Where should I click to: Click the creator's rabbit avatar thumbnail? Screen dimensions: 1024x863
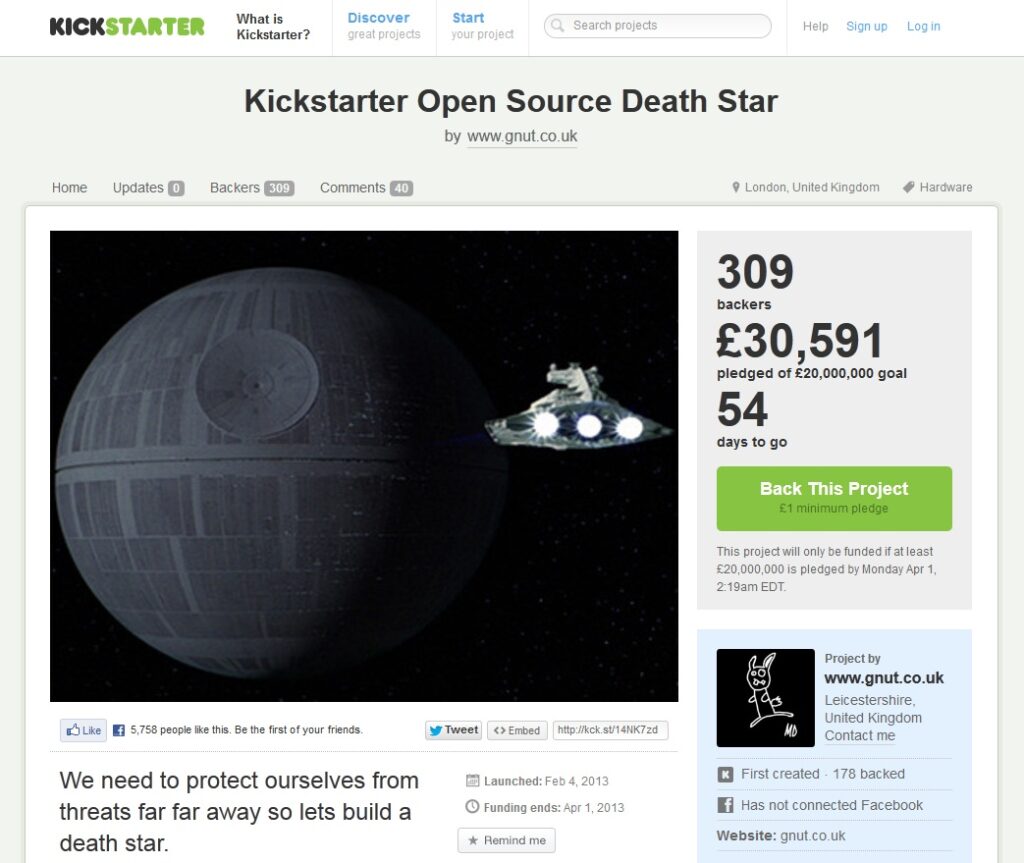coord(765,698)
